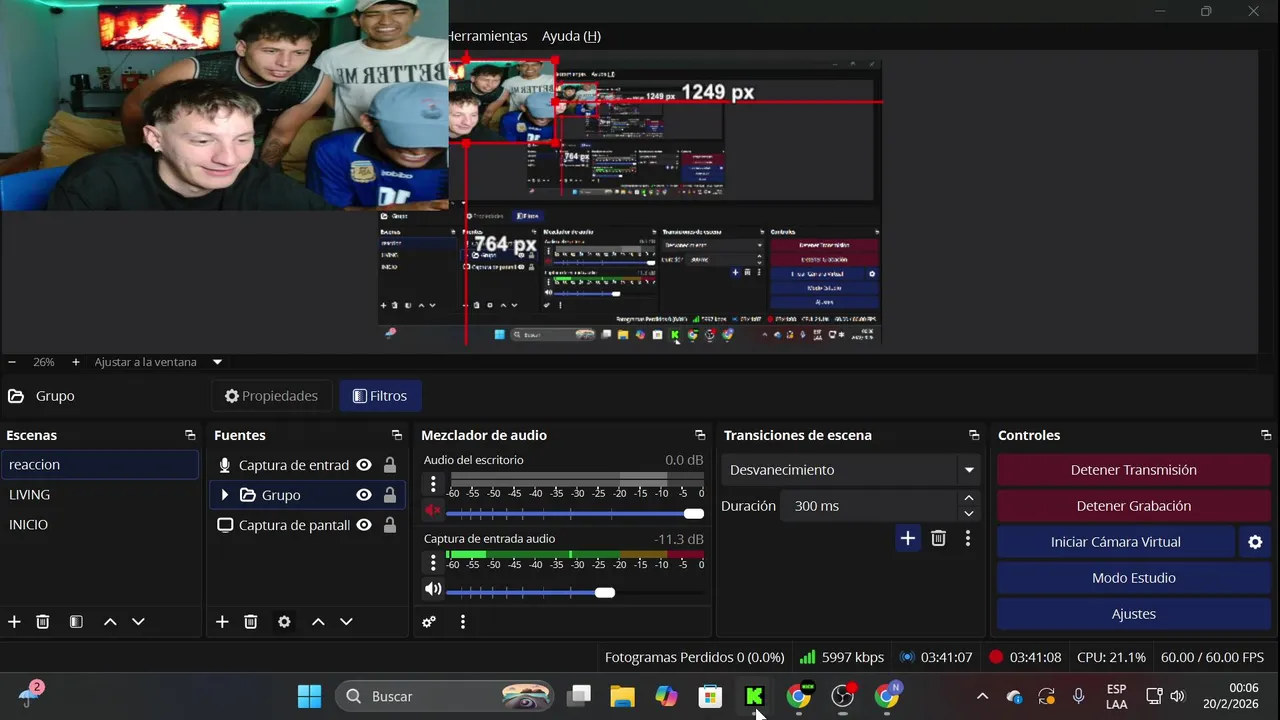Move scene up with arrow in Escenas
The height and width of the screenshot is (720, 1280).
tap(110, 622)
